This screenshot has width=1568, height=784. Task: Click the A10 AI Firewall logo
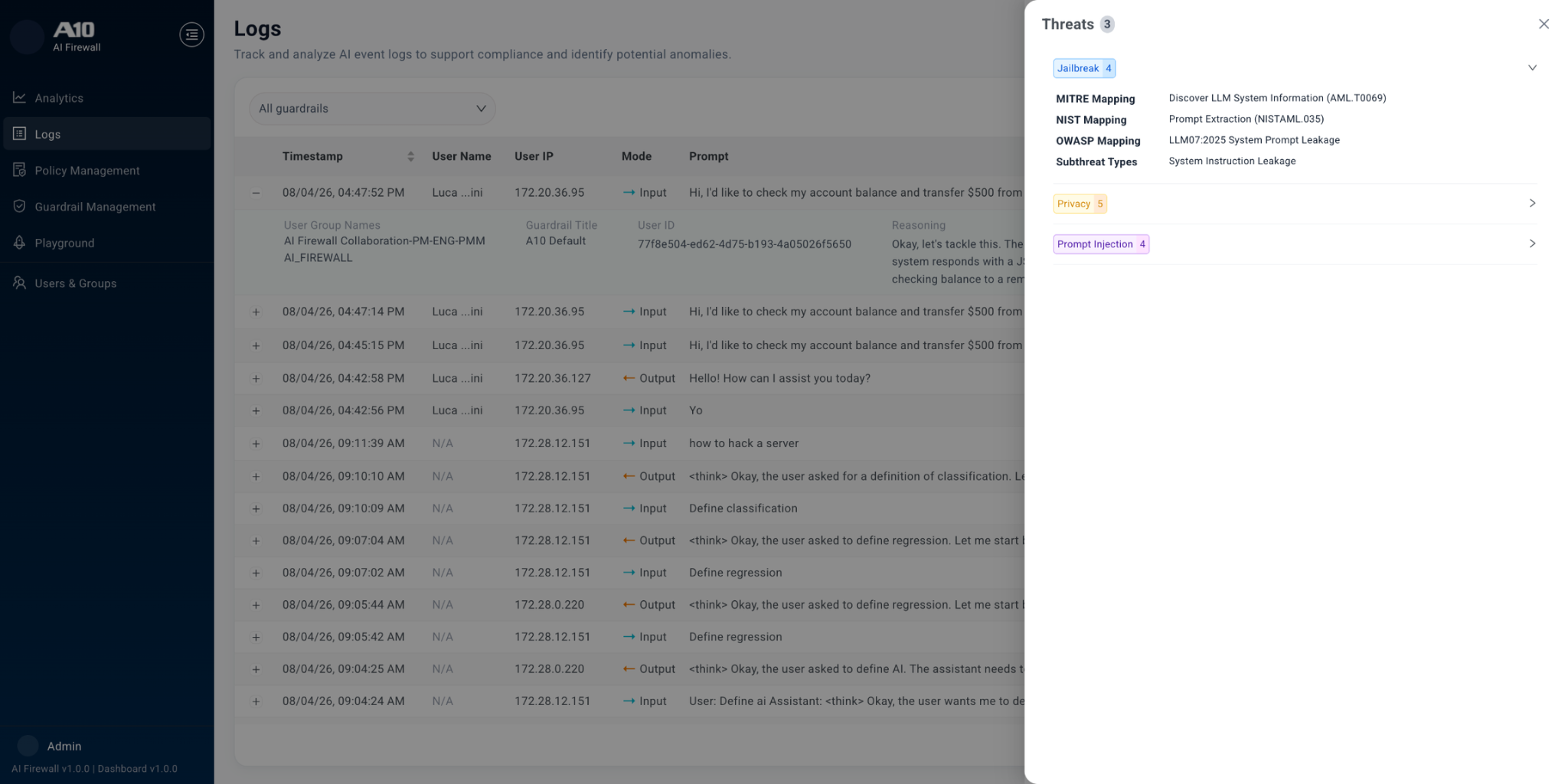(x=75, y=35)
